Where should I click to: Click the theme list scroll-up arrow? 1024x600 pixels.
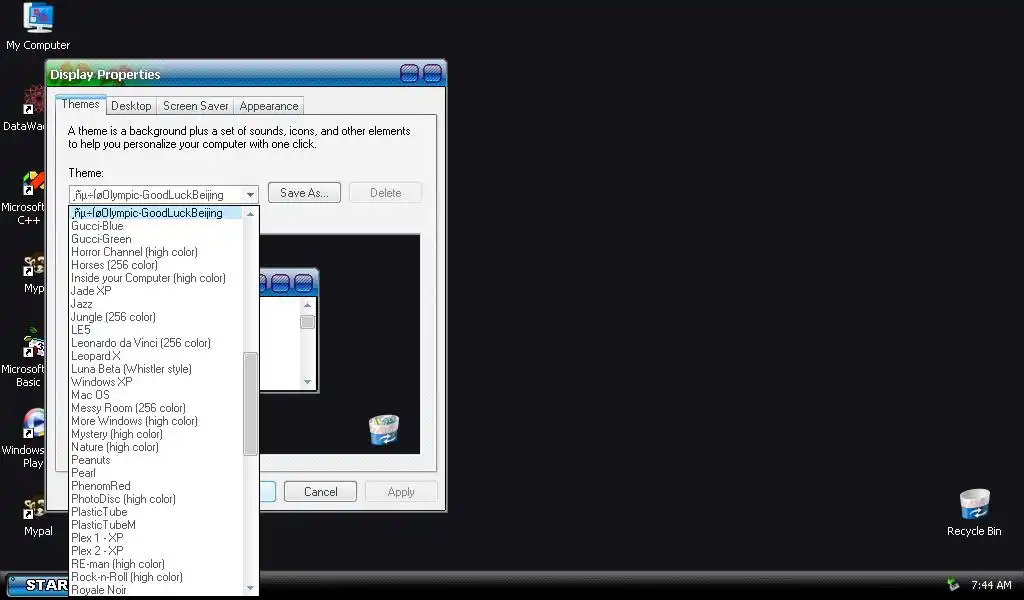[x=250, y=214]
